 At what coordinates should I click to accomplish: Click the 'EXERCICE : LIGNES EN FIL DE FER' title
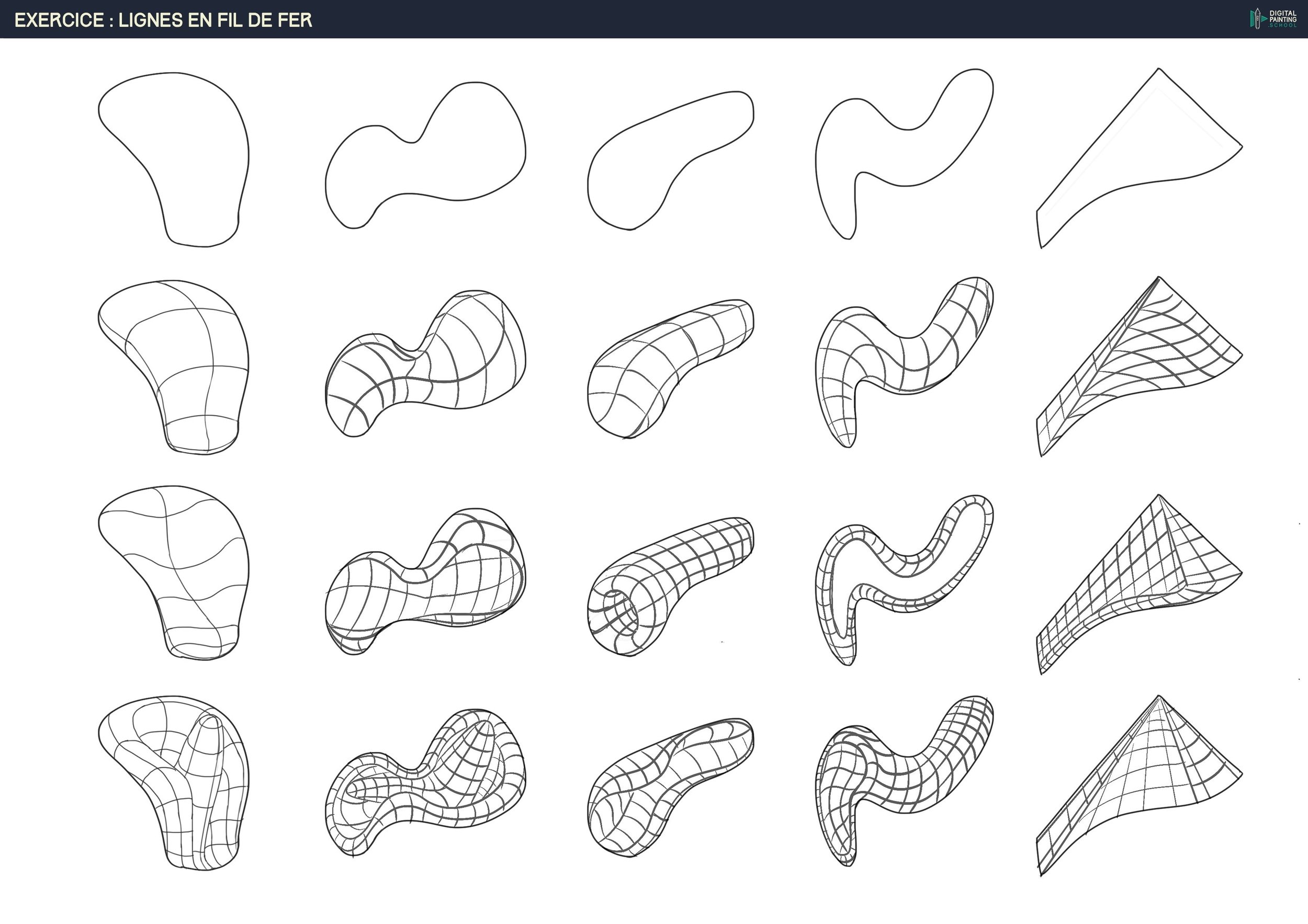(163, 20)
